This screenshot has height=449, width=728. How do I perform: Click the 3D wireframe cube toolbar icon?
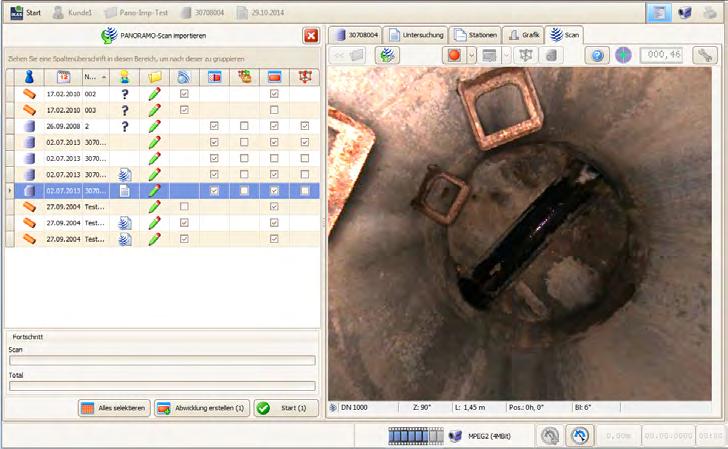[525, 55]
